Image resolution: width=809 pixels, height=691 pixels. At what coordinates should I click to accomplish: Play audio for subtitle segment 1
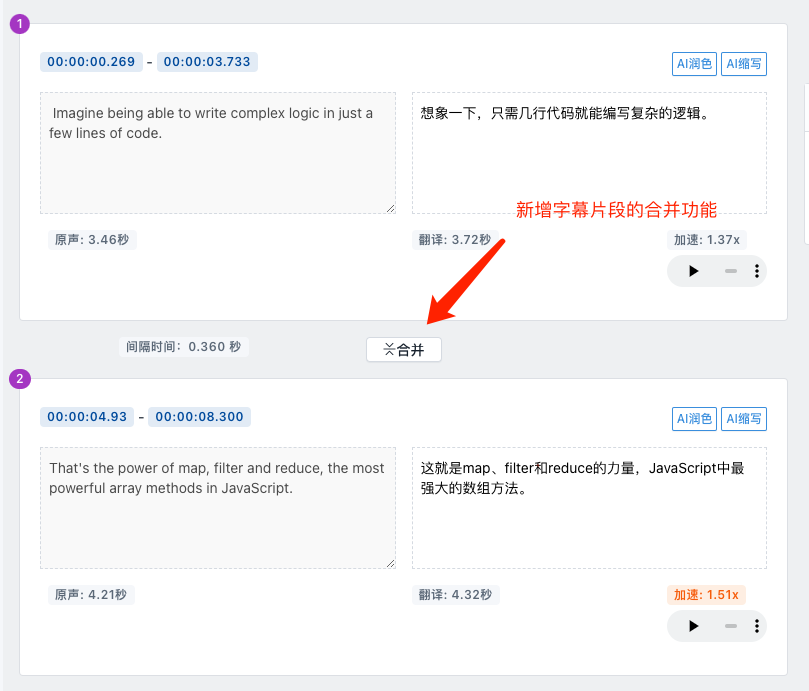(693, 271)
